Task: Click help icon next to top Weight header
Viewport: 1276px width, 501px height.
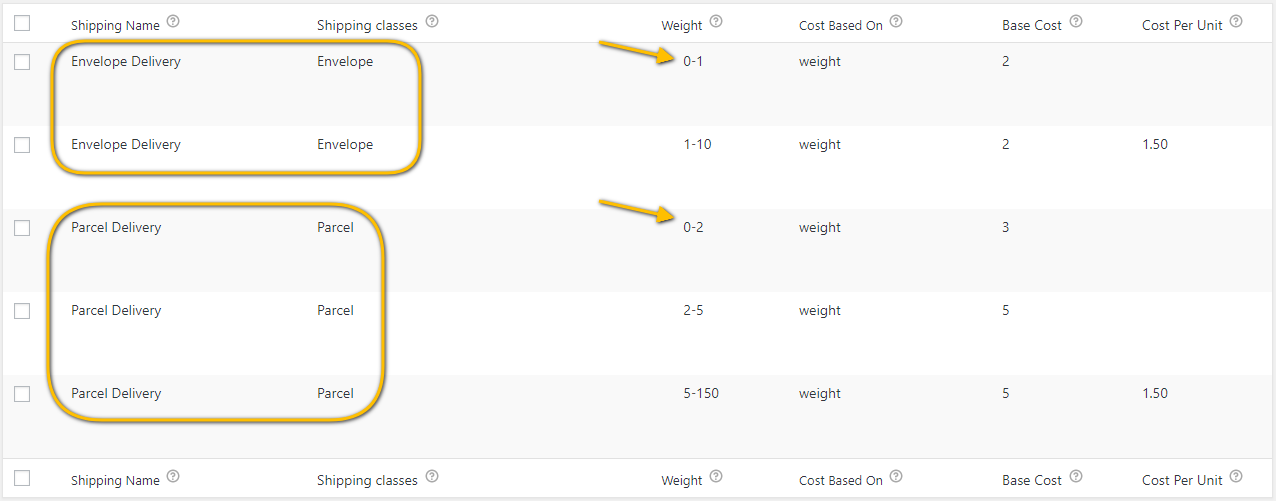Action: [716, 22]
